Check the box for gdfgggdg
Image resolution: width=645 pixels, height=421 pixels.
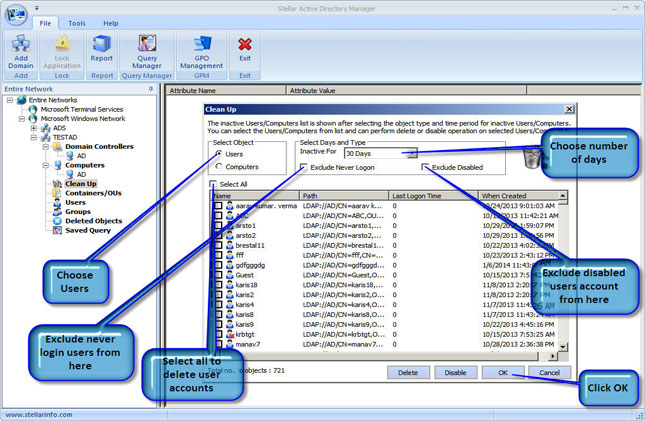(218, 265)
